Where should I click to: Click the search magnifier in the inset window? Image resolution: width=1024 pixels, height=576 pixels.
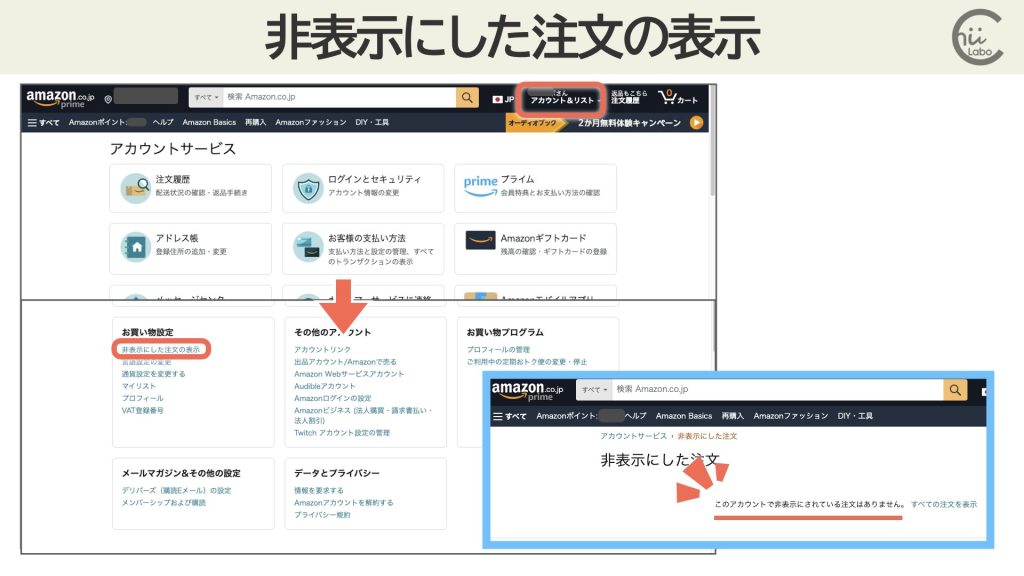(x=955, y=390)
